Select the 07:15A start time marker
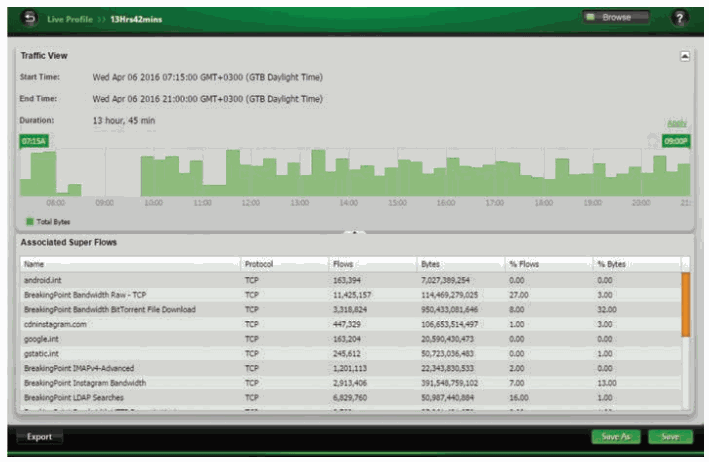This screenshot has height=462, width=709. (33, 141)
